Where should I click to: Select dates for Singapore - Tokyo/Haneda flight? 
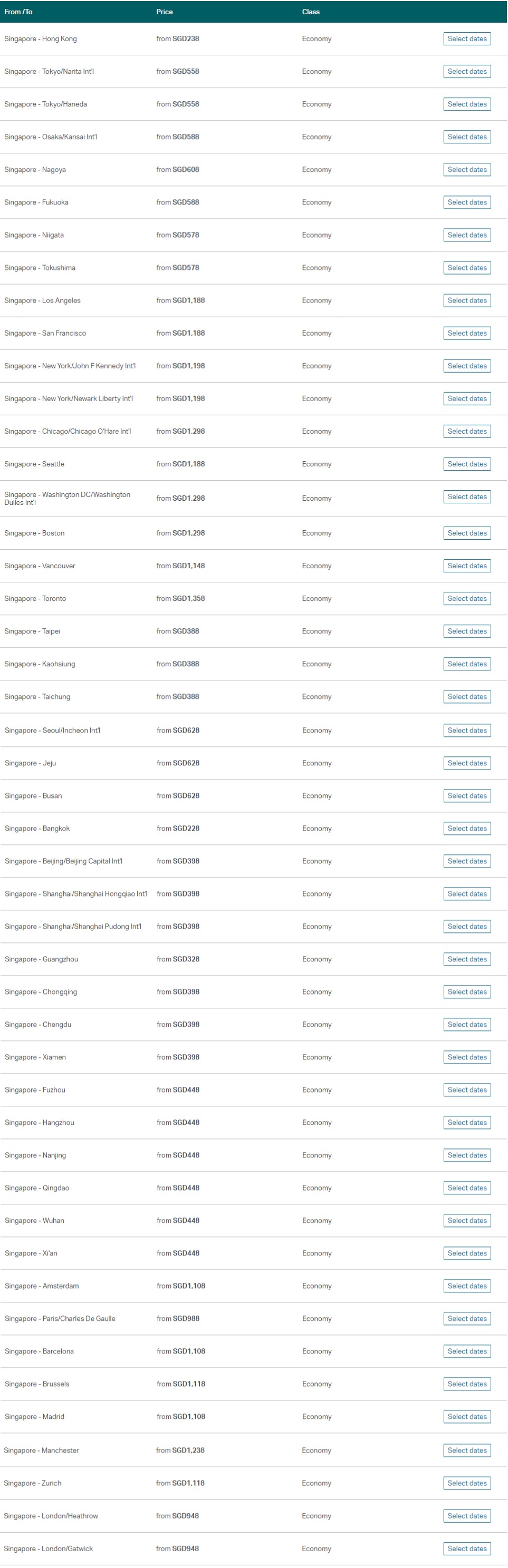(466, 104)
